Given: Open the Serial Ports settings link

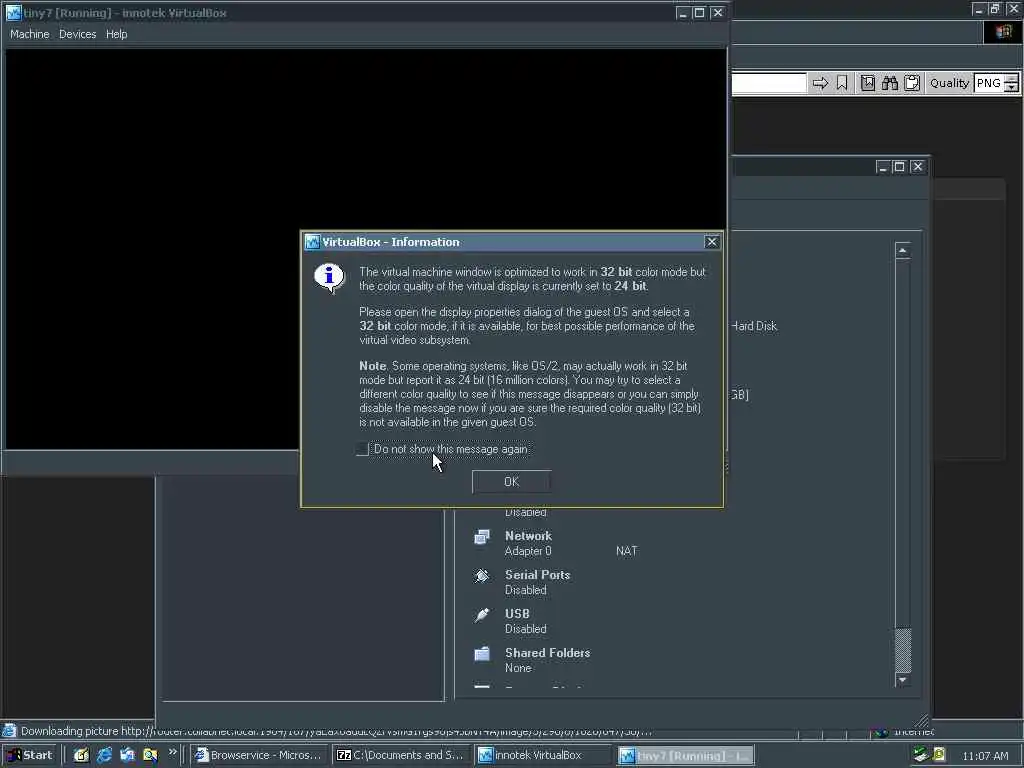Looking at the screenshot, I should [x=537, y=575].
